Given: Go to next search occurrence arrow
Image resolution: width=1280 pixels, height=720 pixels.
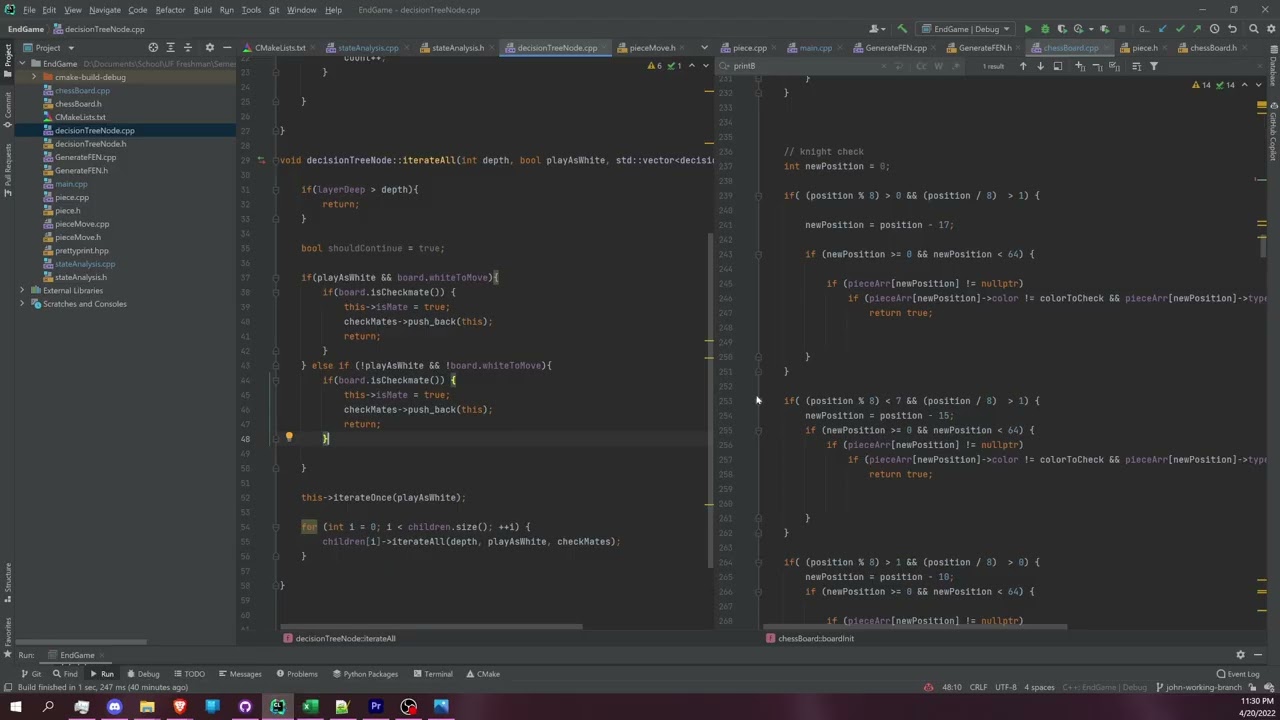Looking at the screenshot, I should pyautogui.click(x=1040, y=66).
